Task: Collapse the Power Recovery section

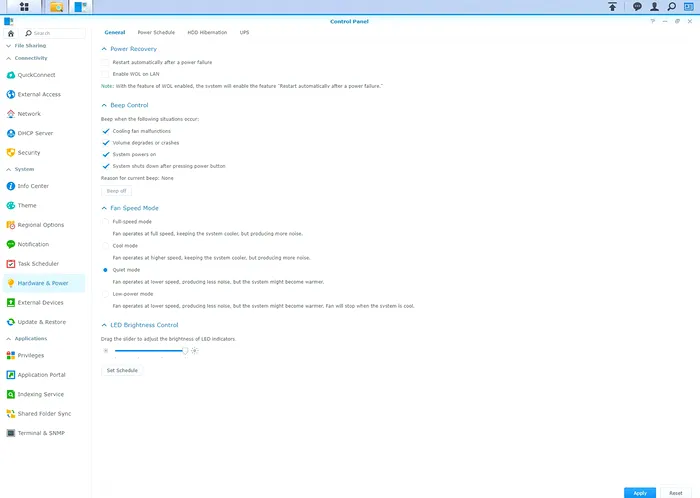Action: pos(104,49)
